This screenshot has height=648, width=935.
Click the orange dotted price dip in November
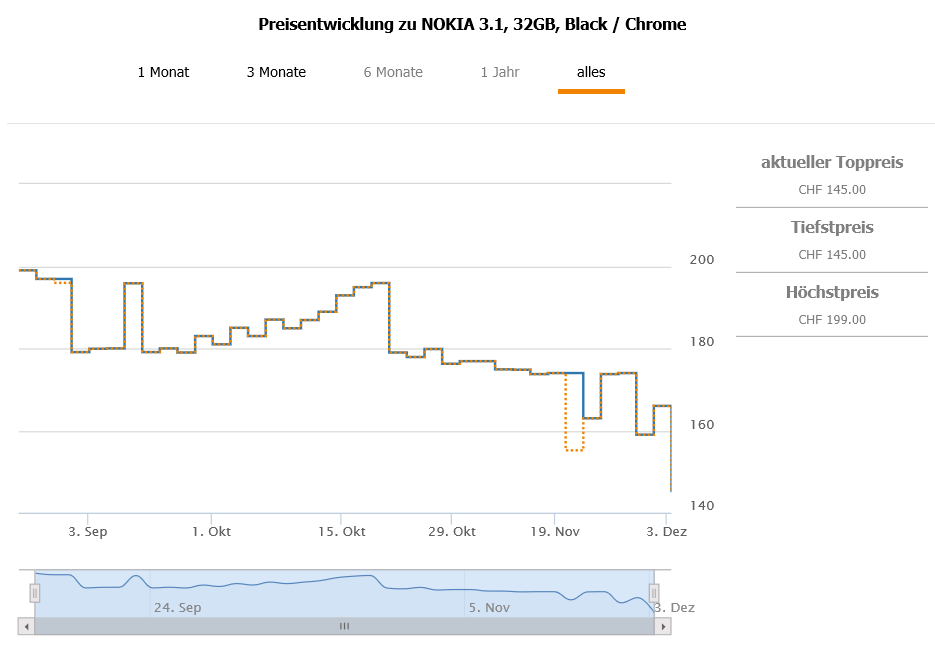(574, 450)
